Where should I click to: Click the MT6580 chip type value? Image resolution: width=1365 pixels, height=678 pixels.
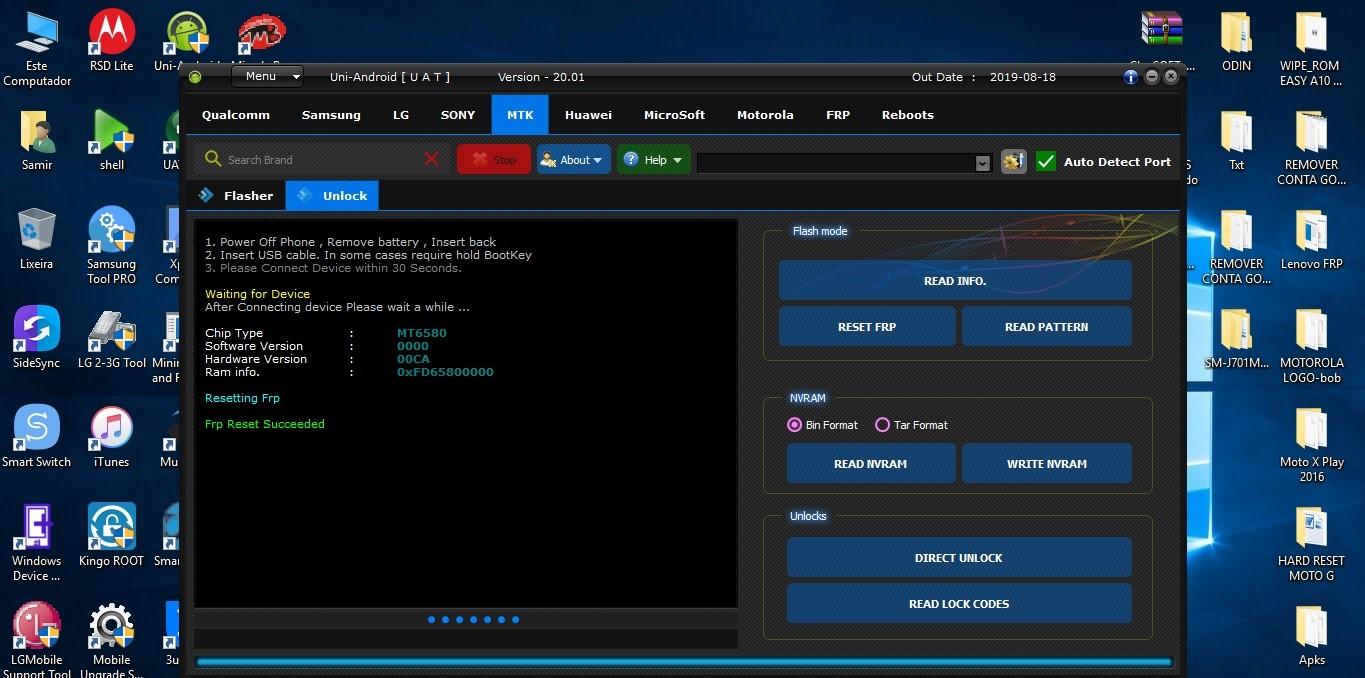(422, 333)
